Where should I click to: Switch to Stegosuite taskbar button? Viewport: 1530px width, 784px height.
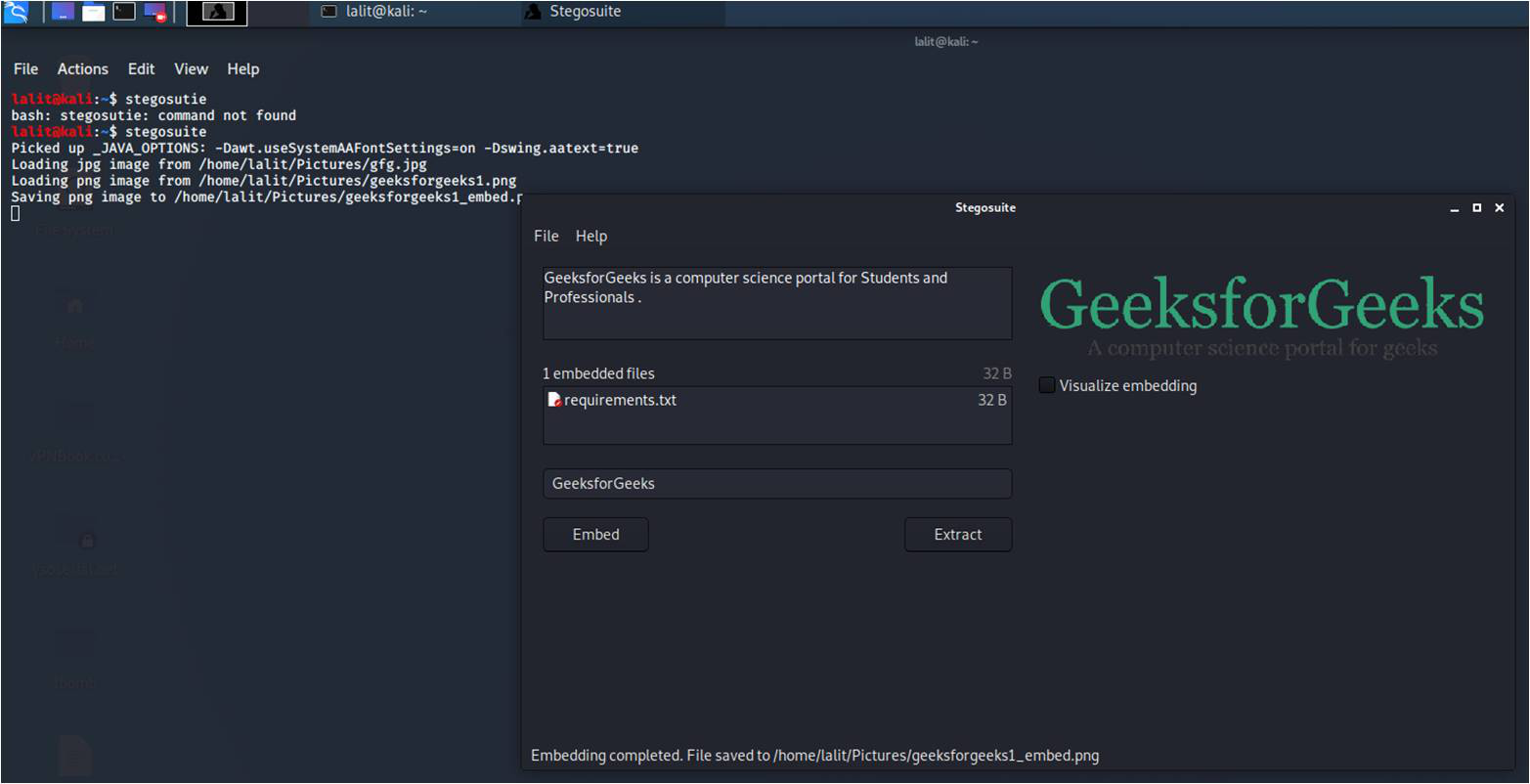[622, 12]
